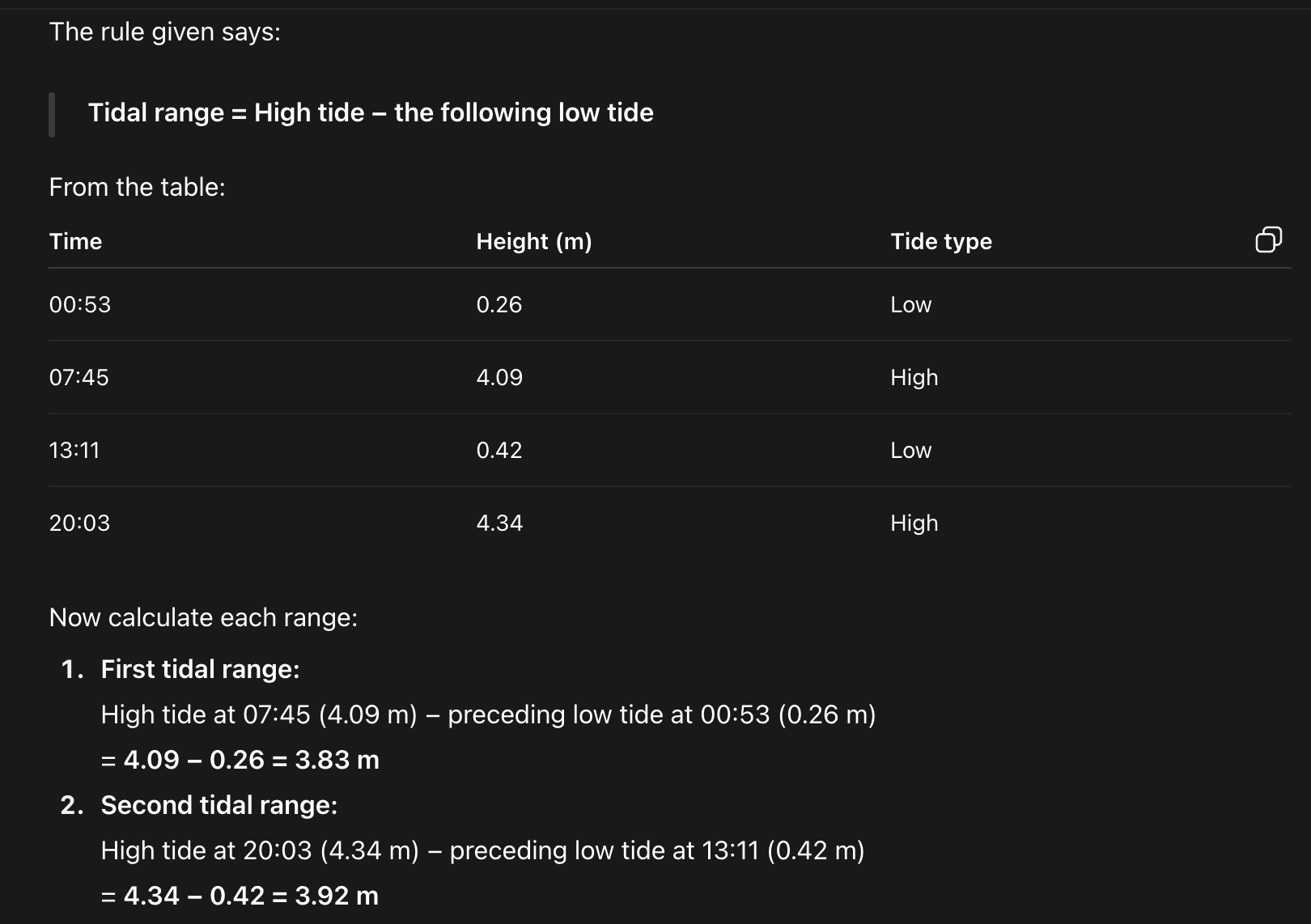Click the Low cell in the 00:53 row
The width and height of the screenshot is (1311, 924).
click(910, 305)
